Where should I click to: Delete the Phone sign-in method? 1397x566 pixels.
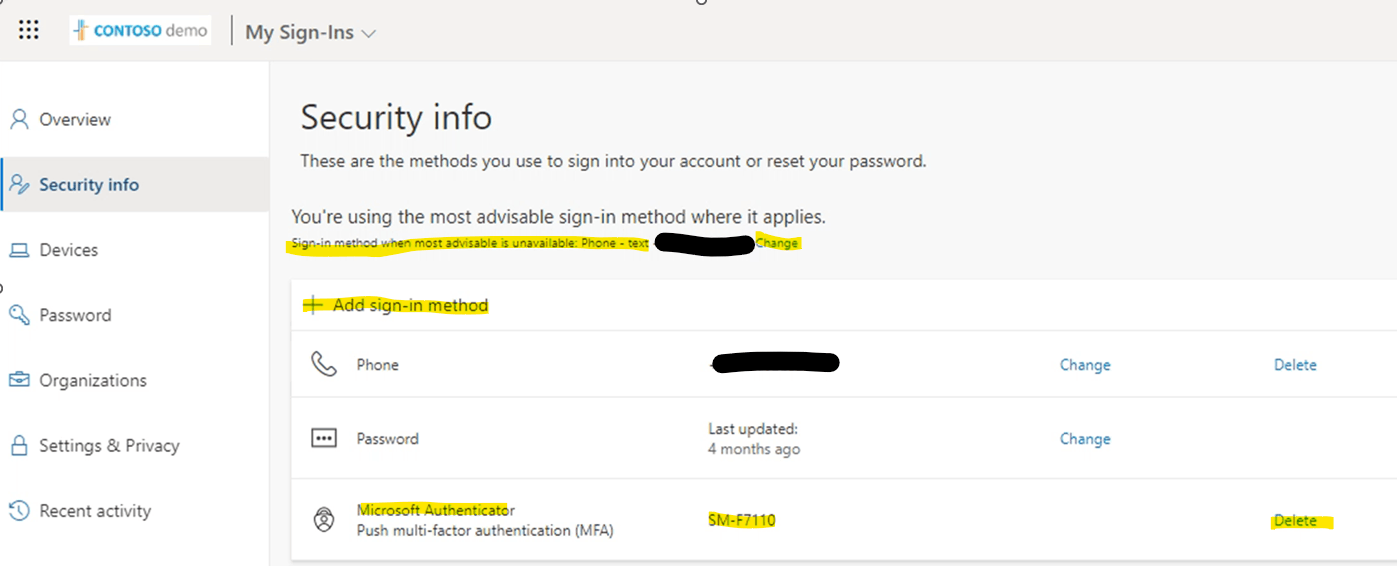coord(1295,365)
